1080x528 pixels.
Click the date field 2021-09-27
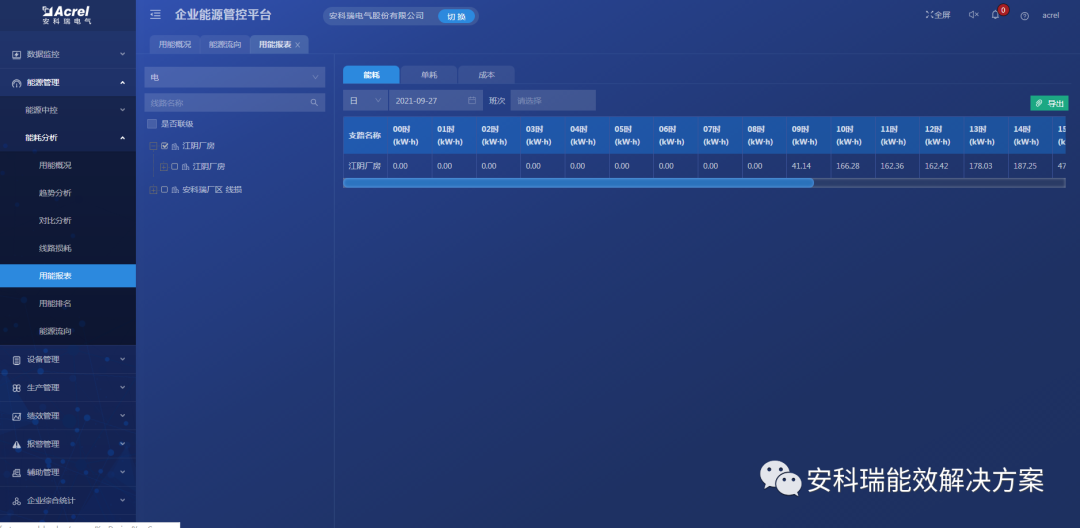(435, 101)
